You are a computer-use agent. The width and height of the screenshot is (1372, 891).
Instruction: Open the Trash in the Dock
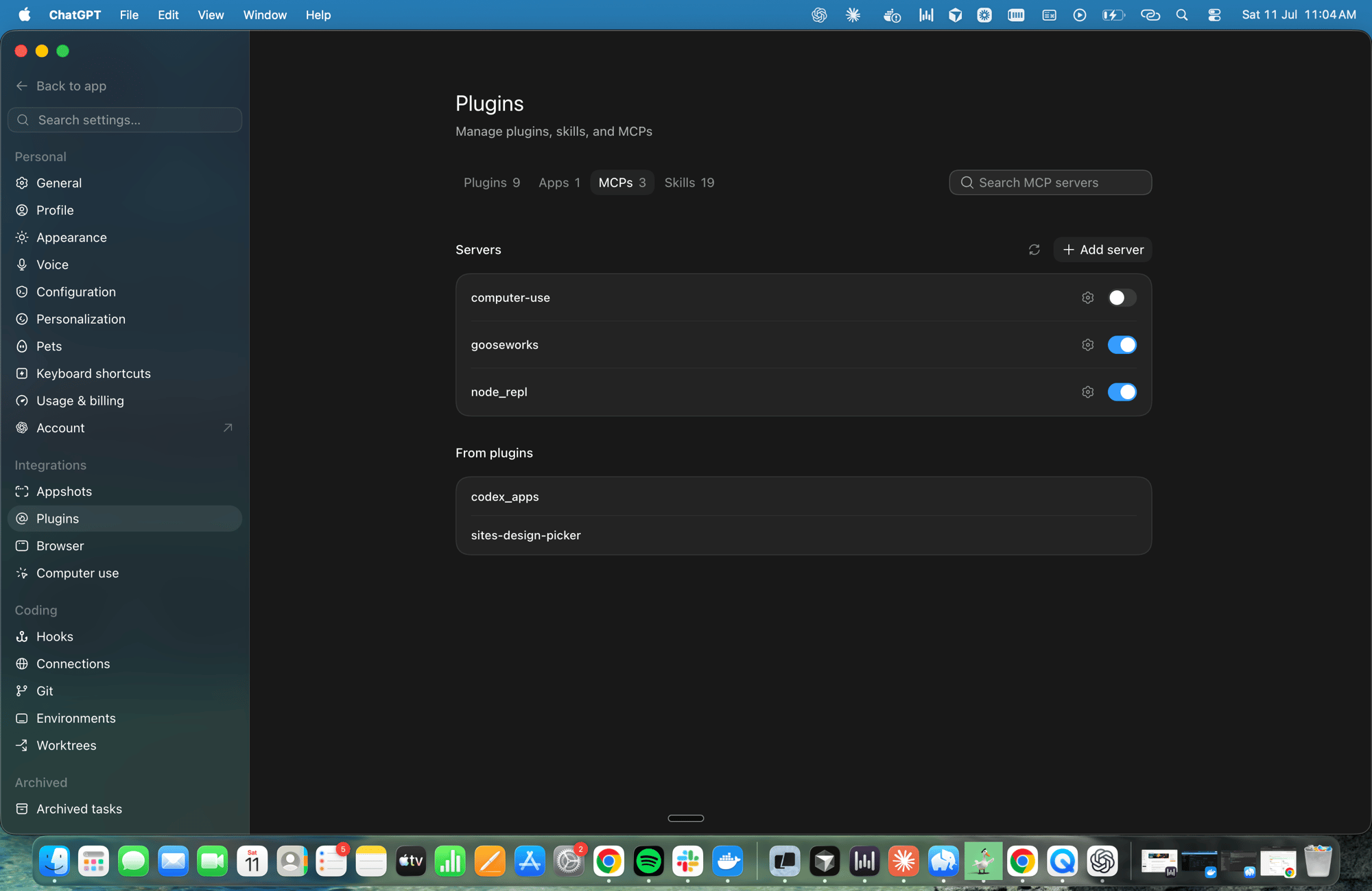click(1318, 861)
